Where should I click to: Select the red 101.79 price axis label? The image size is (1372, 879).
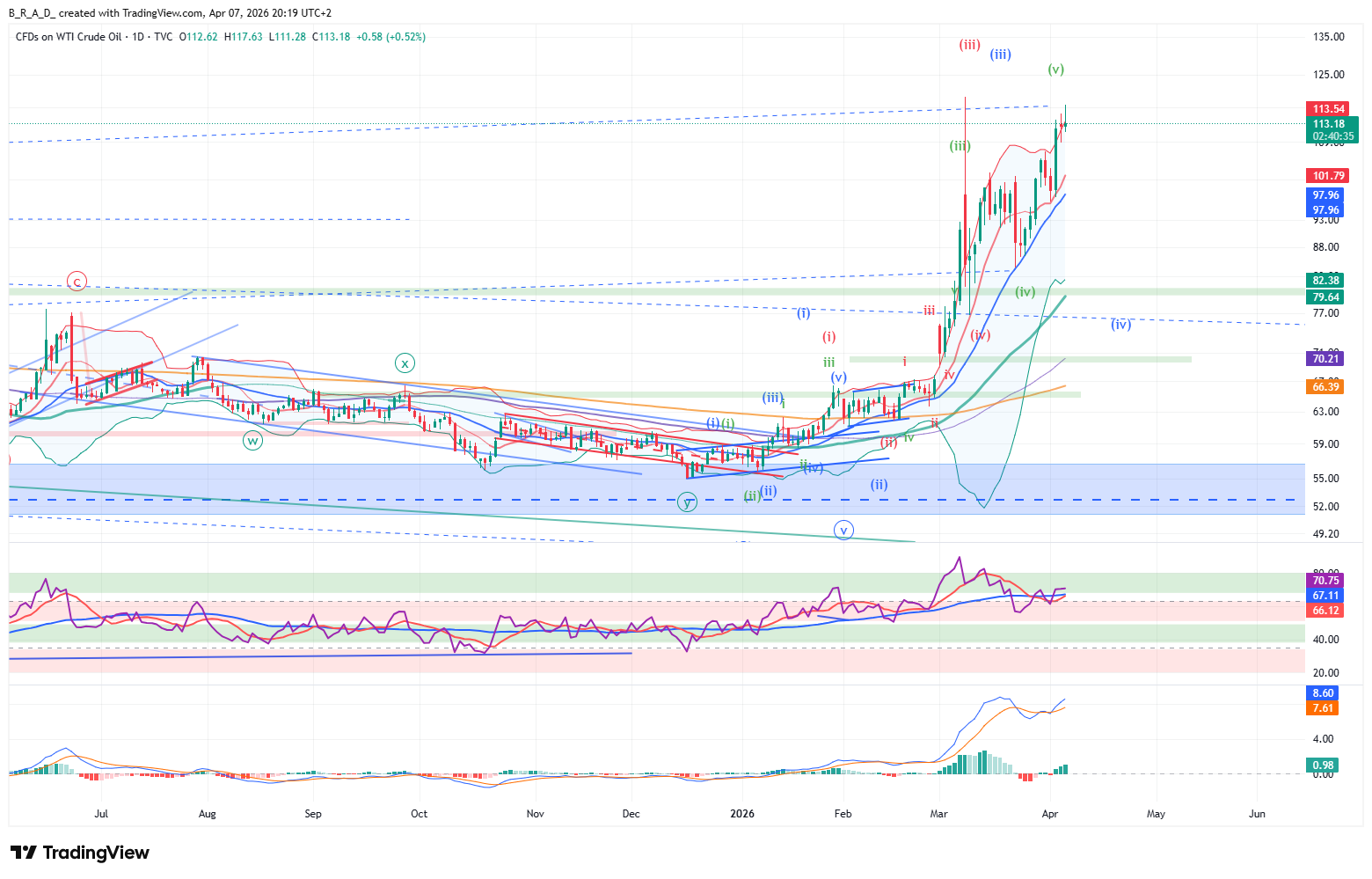point(1328,176)
